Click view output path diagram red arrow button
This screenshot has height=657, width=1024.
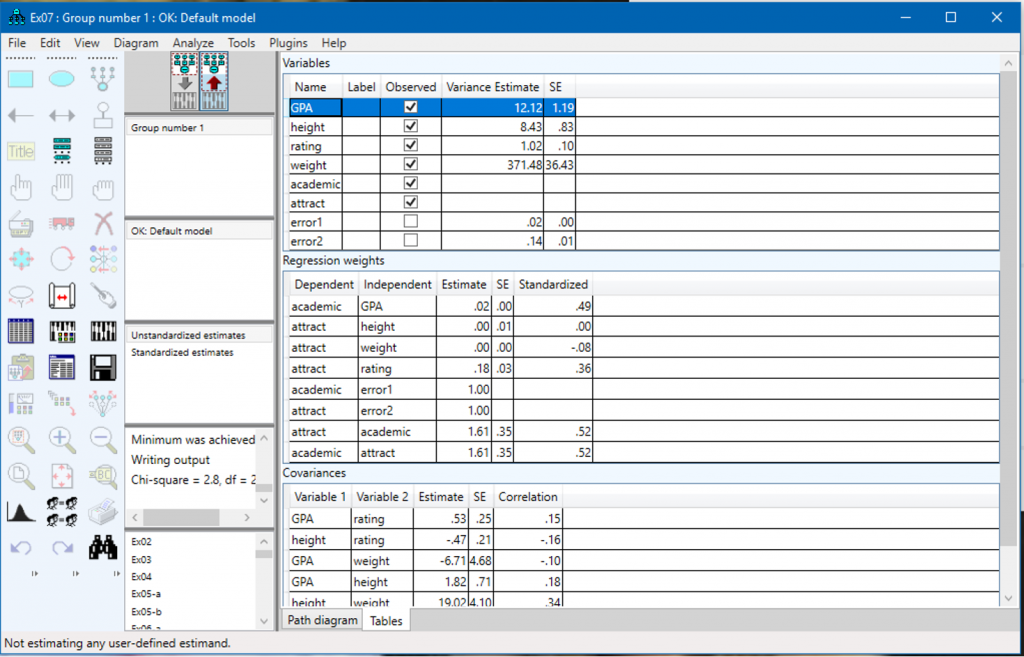(x=214, y=82)
